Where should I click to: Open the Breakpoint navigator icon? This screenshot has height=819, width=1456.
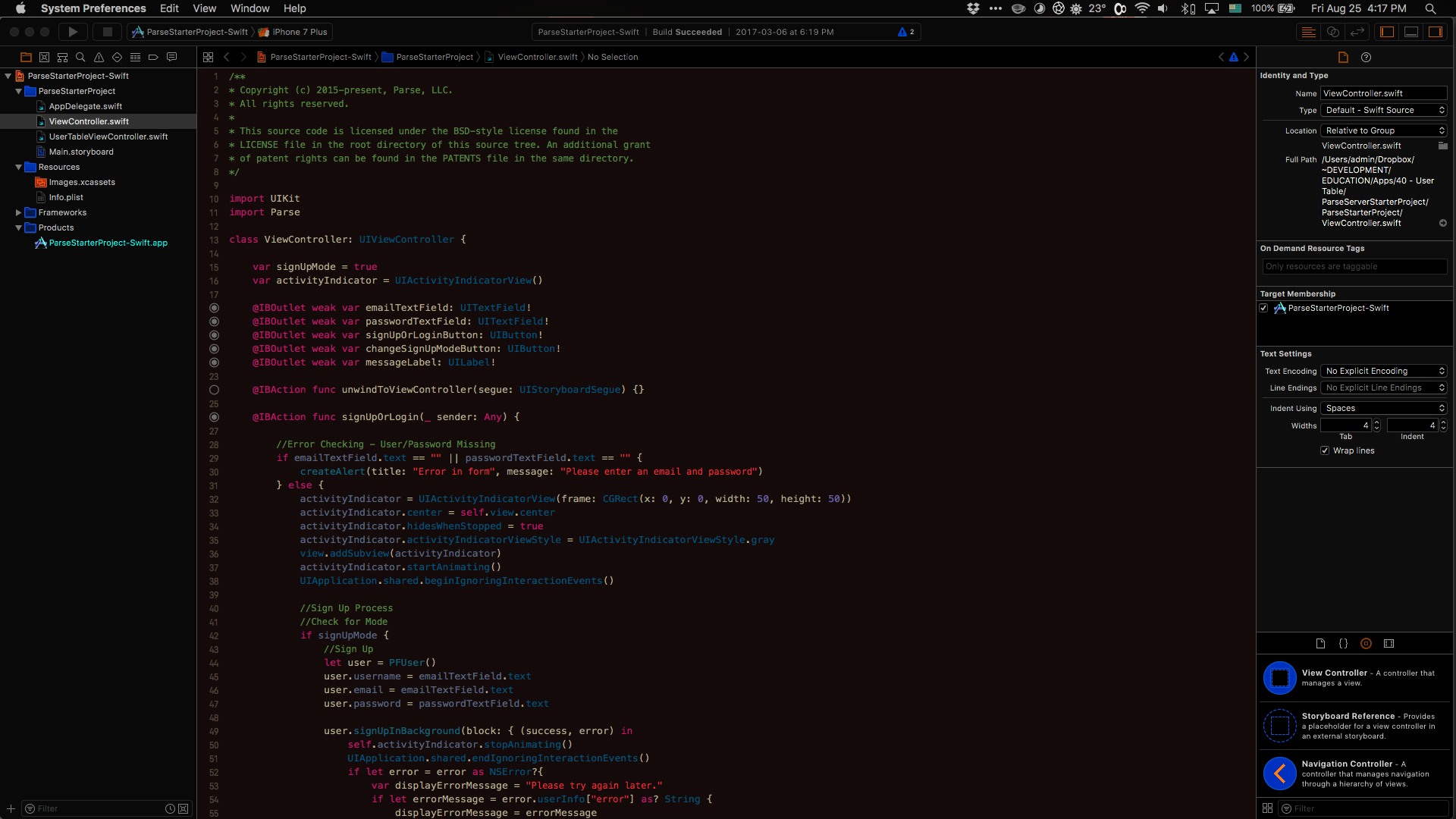click(153, 57)
